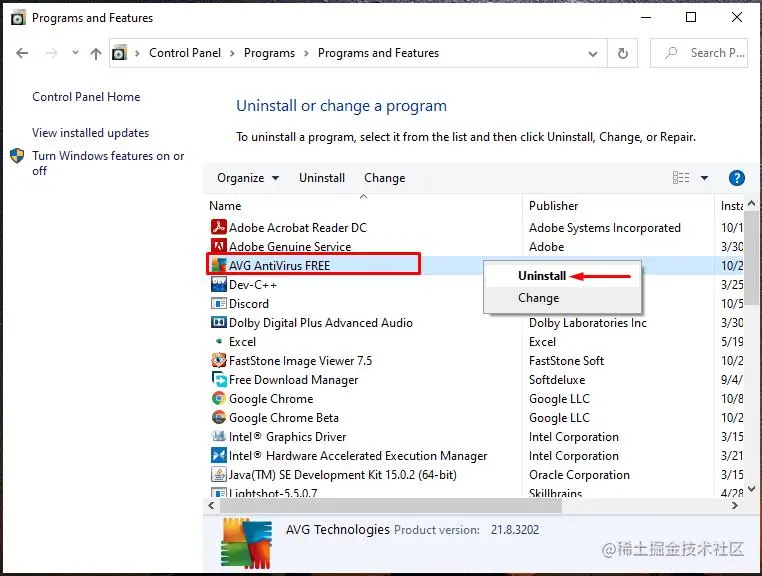Click Change in the toolbar
This screenshot has height=576, width=762.
pyautogui.click(x=384, y=178)
